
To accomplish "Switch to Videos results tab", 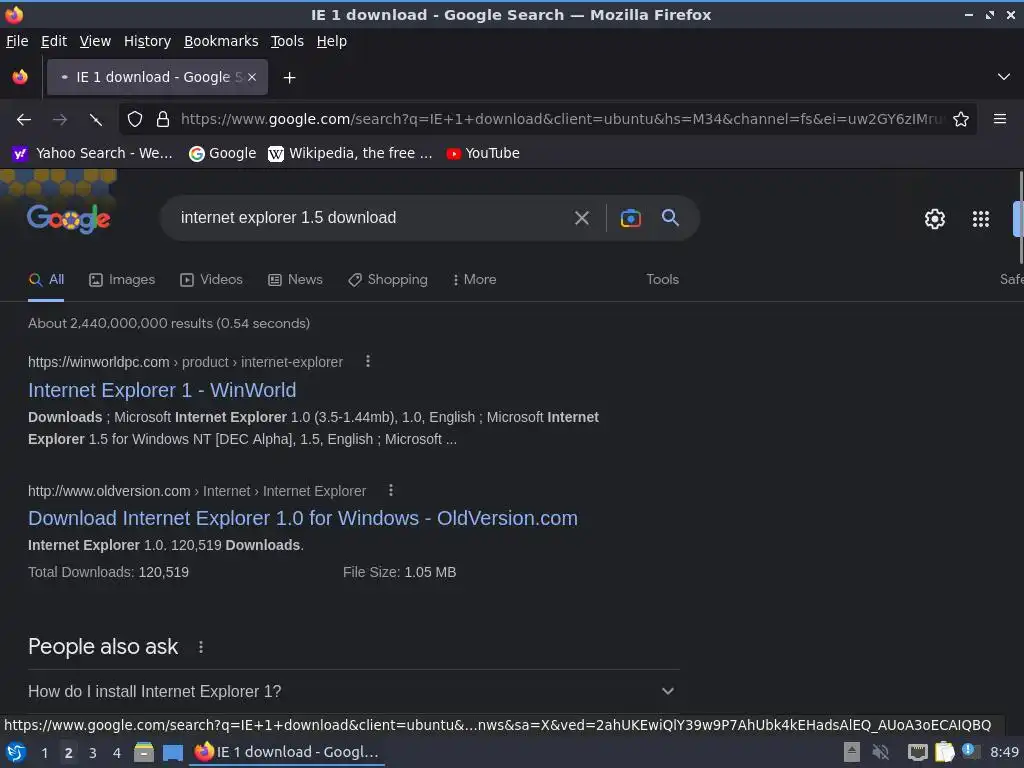I will (211, 280).
